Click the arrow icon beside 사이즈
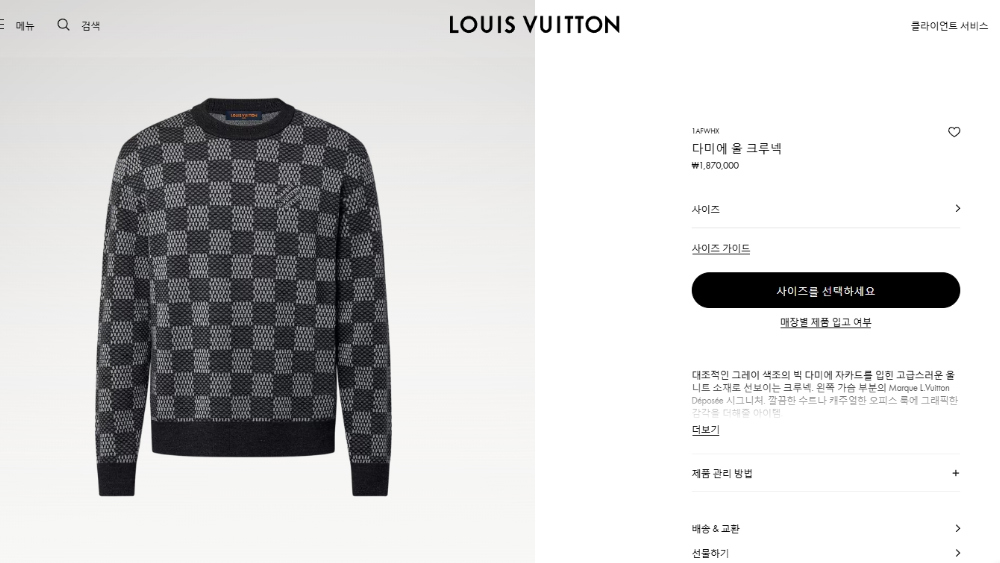Screen dimensions: 1000x563 click(x=957, y=208)
